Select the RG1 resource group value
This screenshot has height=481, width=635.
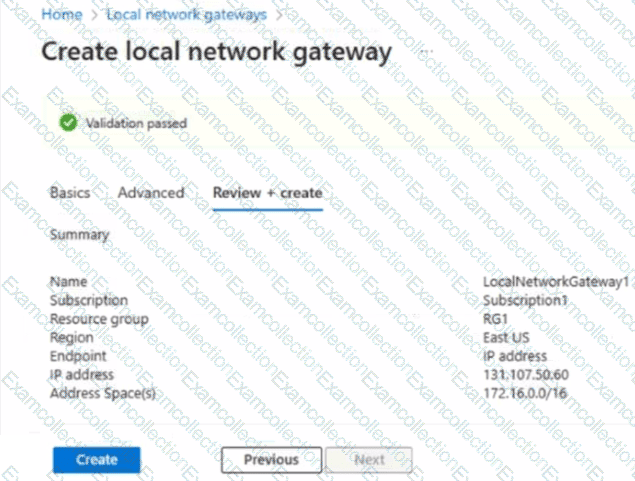pyautogui.click(x=495, y=319)
